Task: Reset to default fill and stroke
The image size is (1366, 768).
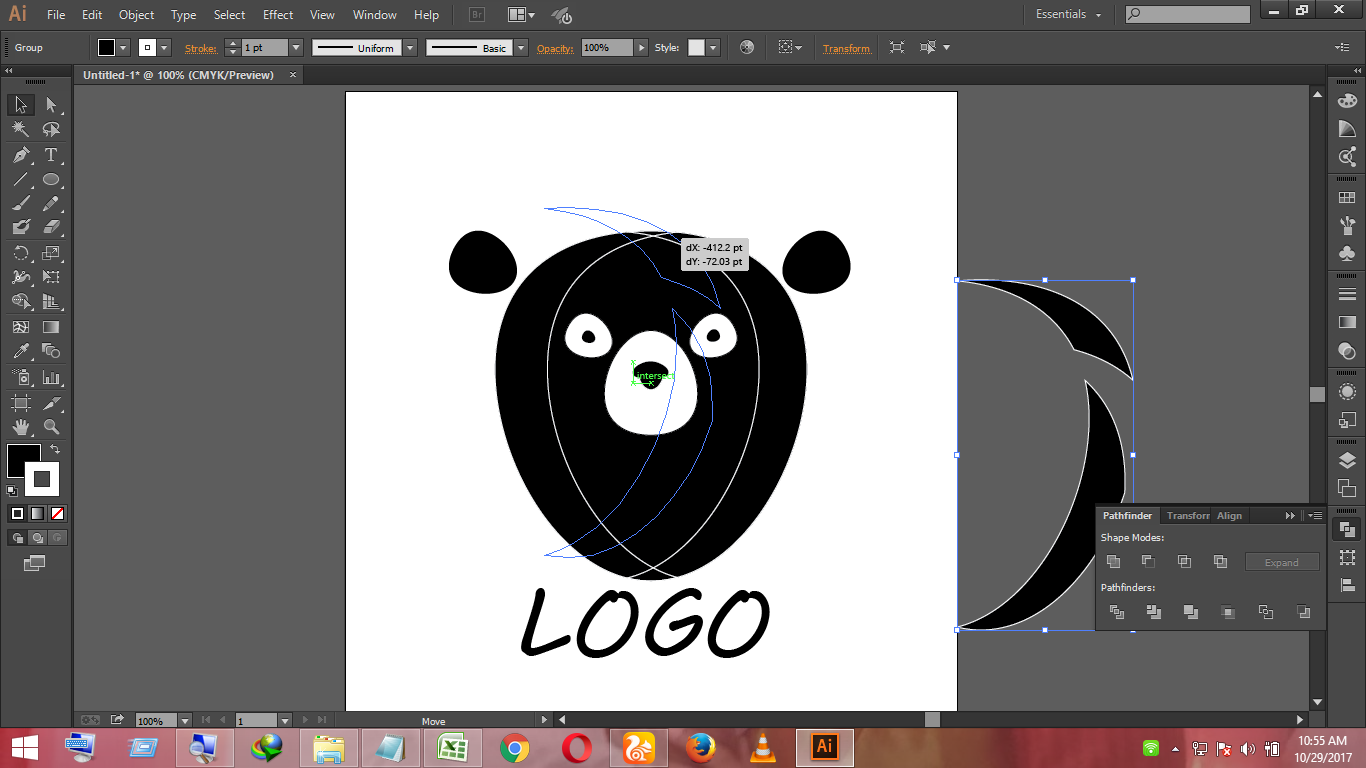Action: 12,491
